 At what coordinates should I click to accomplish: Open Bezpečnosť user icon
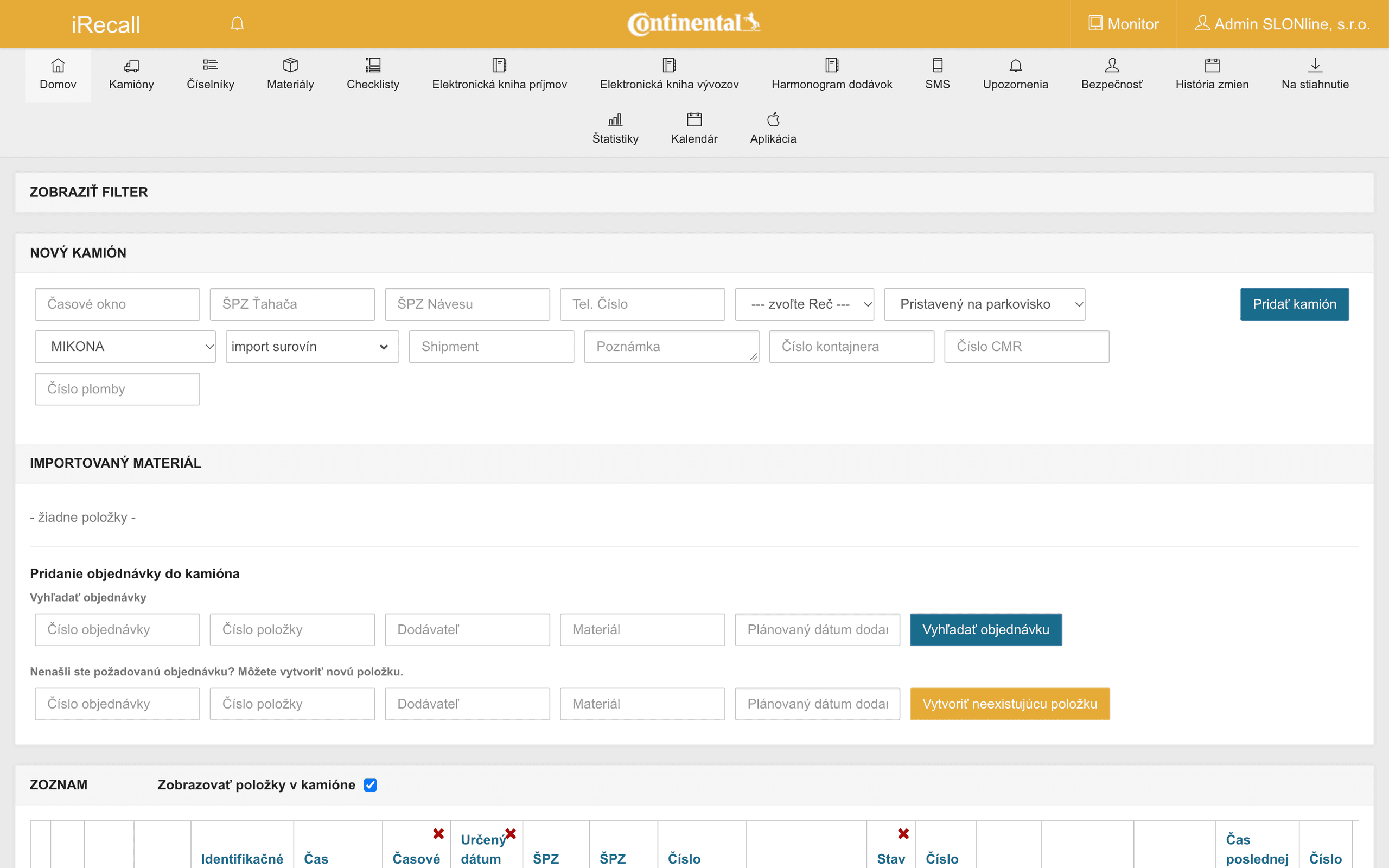[x=1112, y=65]
